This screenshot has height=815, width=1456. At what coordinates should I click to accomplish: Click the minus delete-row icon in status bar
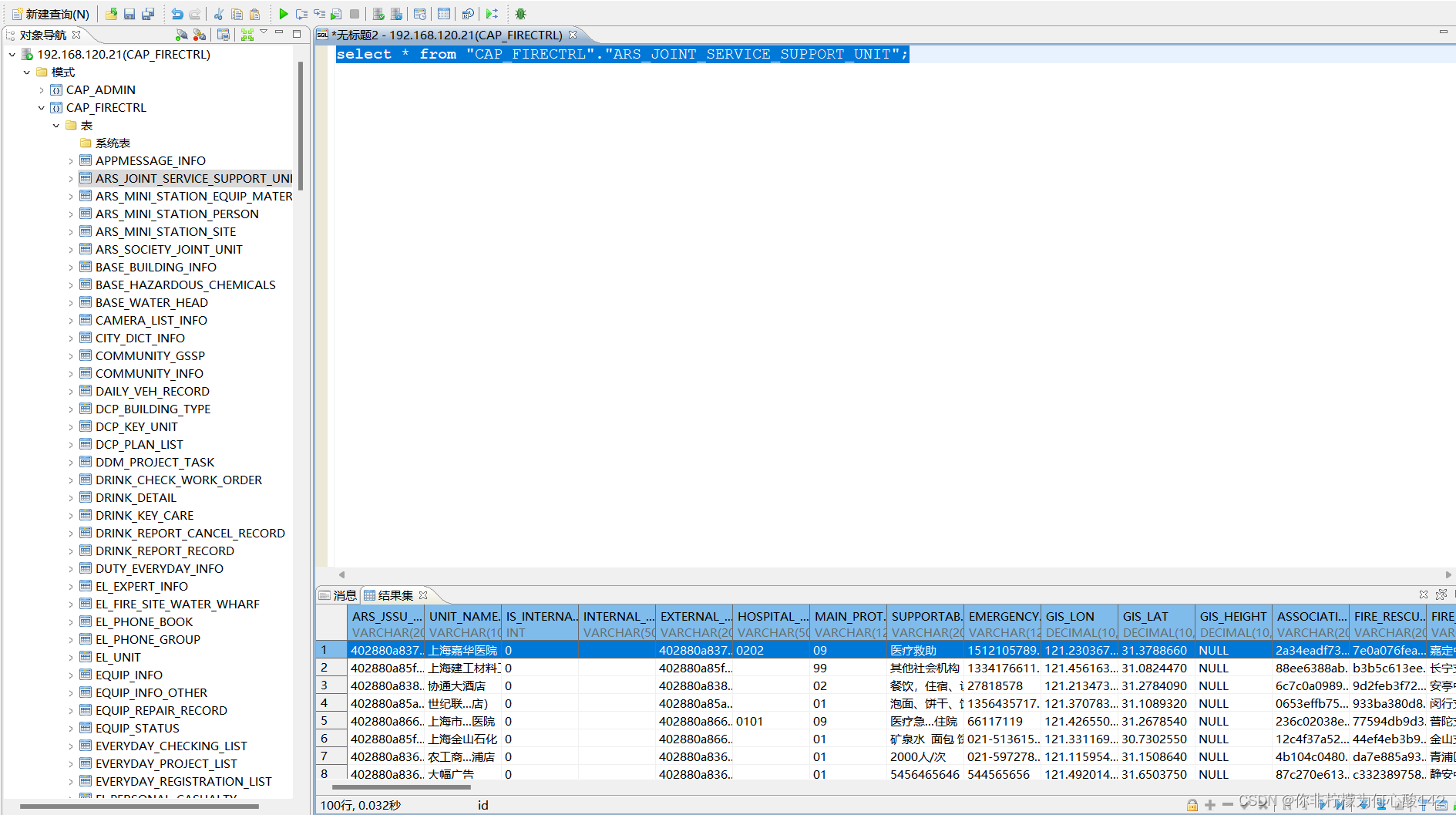[x=1227, y=805]
